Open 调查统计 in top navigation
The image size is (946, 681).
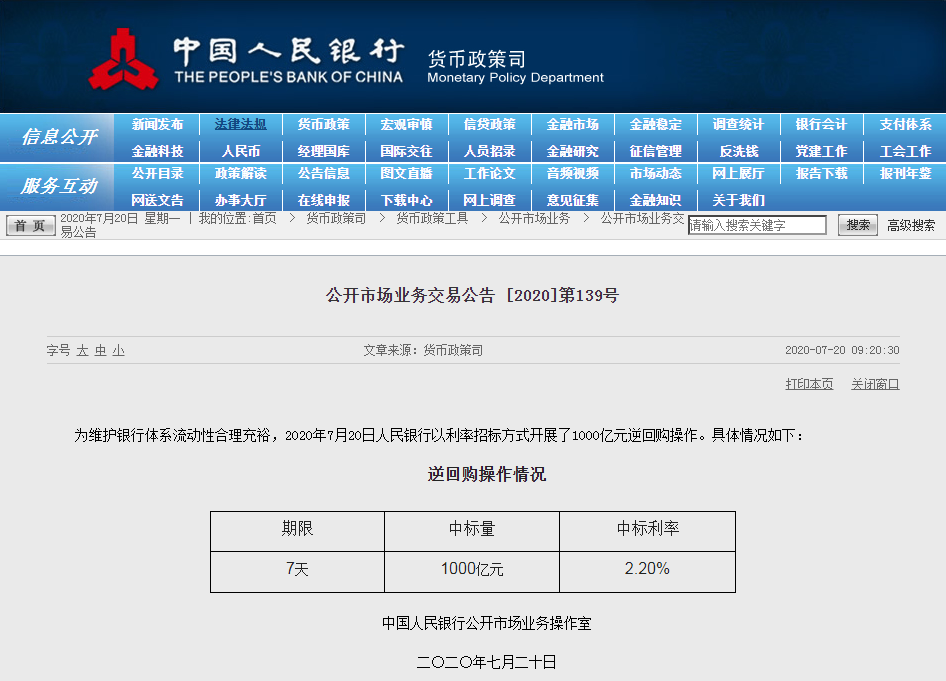tap(738, 125)
